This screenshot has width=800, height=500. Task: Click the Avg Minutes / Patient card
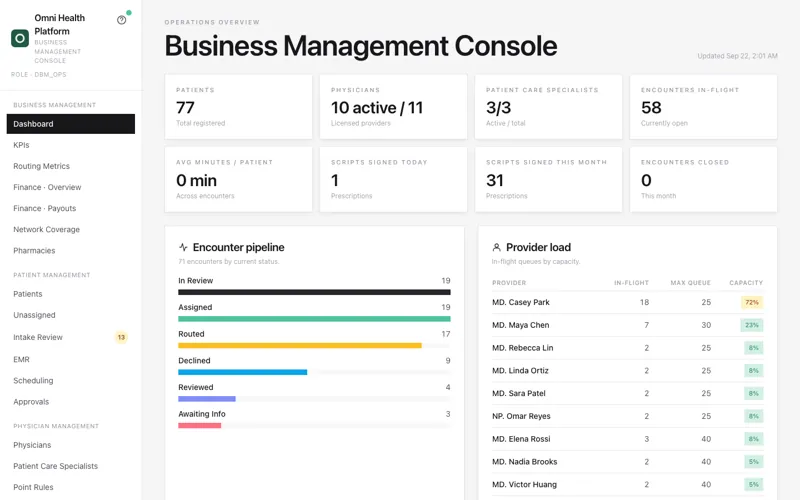click(238, 180)
